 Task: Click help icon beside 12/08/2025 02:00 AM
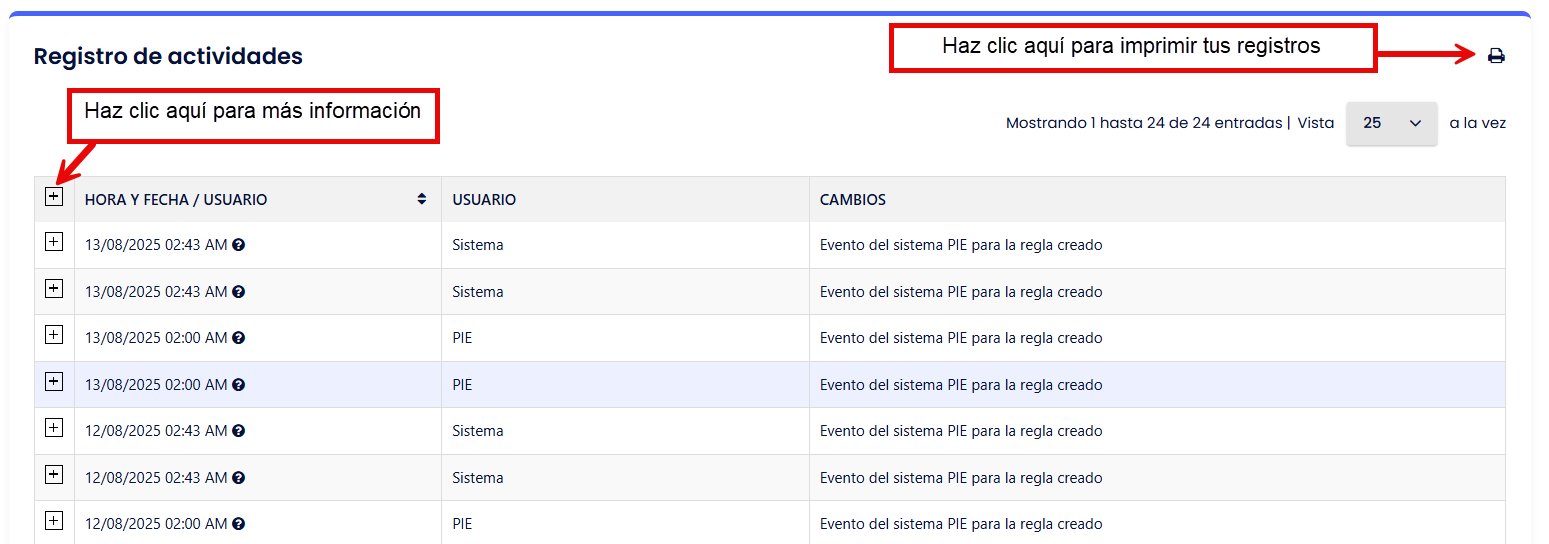coord(239,524)
